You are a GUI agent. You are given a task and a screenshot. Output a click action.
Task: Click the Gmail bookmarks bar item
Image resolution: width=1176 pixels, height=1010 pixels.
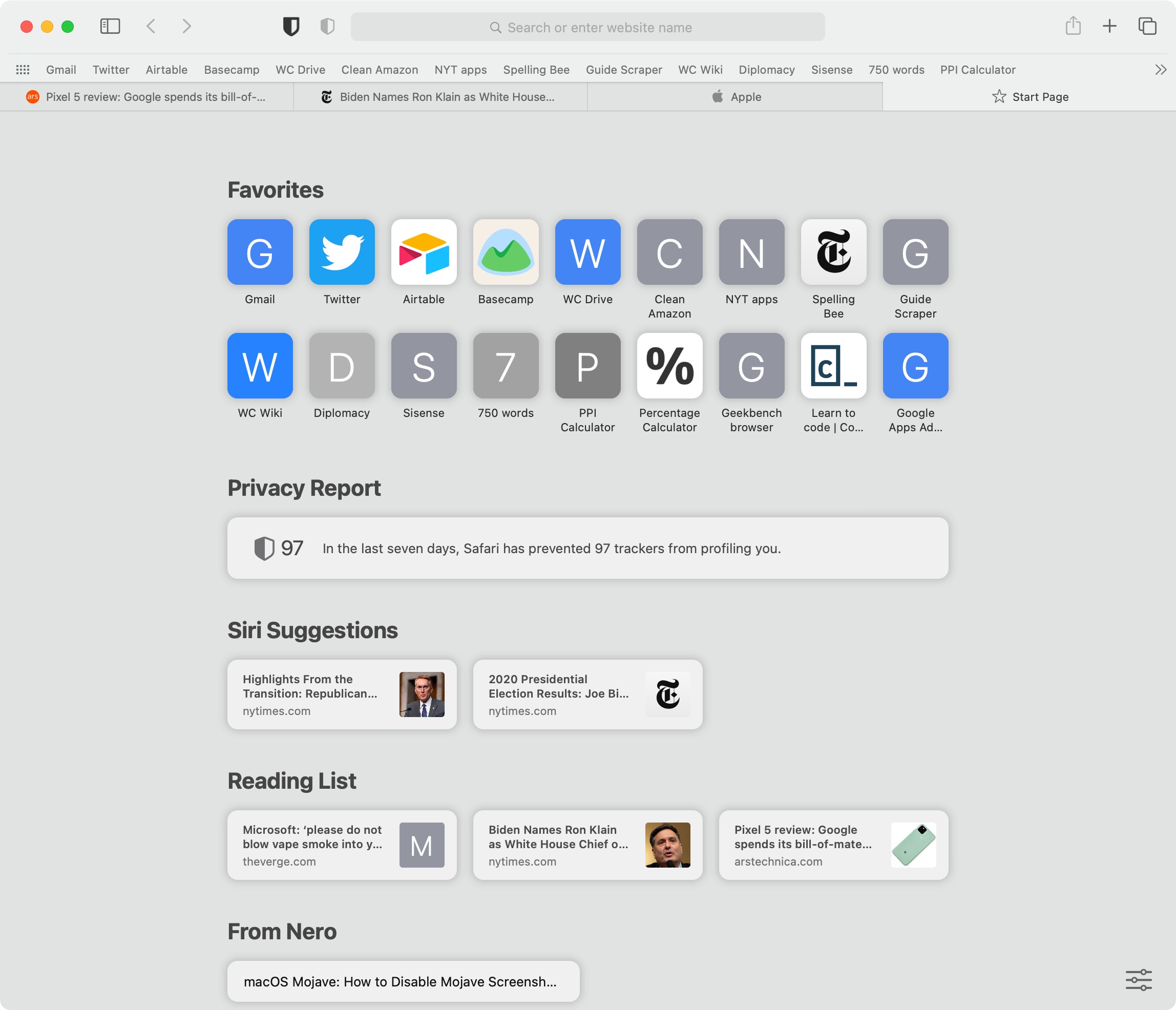click(x=62, y=69)
